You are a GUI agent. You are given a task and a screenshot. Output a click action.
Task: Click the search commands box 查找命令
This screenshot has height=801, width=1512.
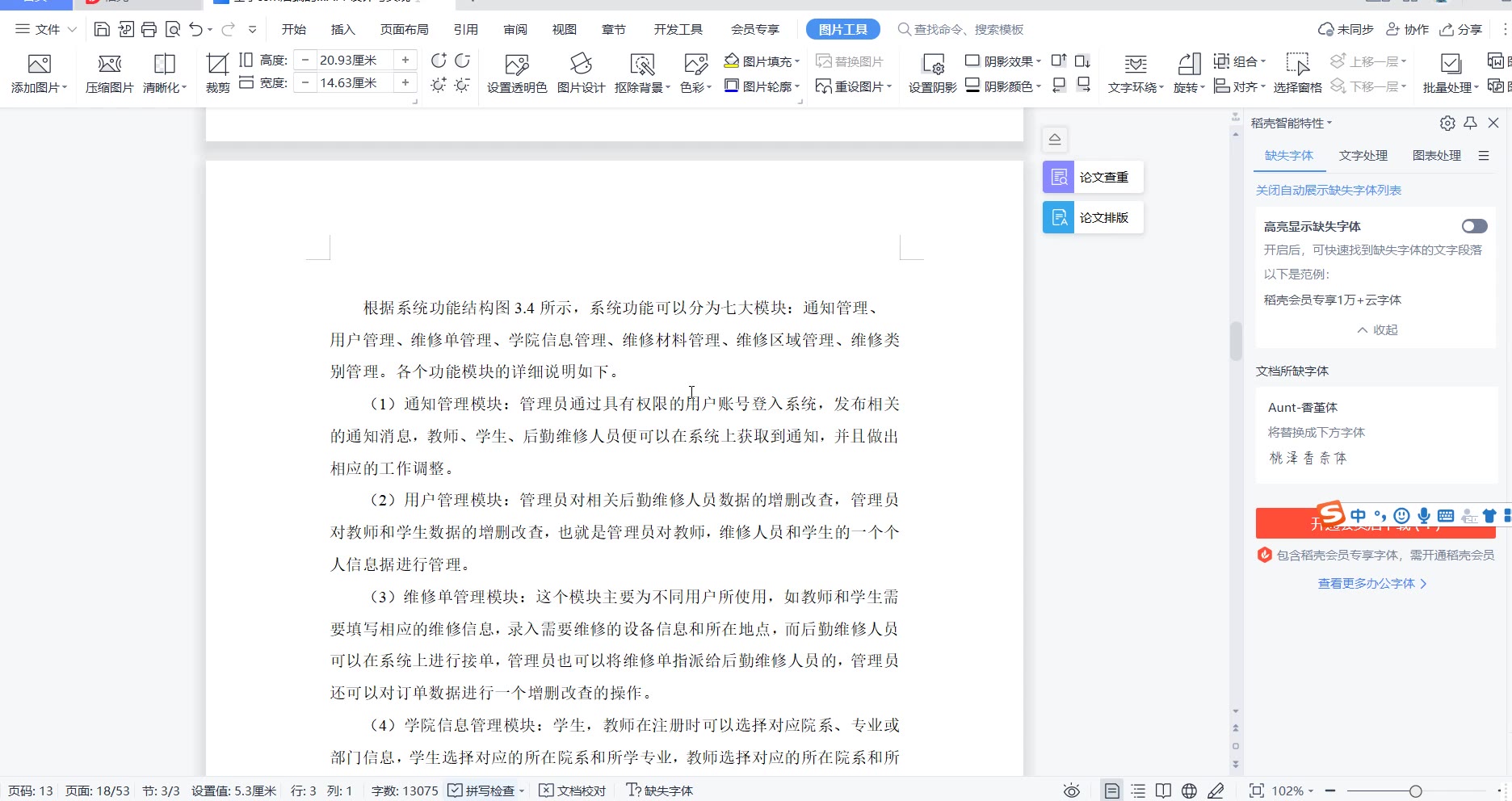pyautogui.click(x=961, y=29)
